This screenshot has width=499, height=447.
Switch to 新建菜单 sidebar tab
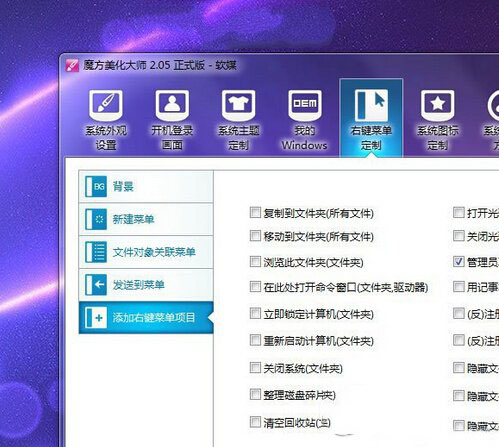click(146, 219)
